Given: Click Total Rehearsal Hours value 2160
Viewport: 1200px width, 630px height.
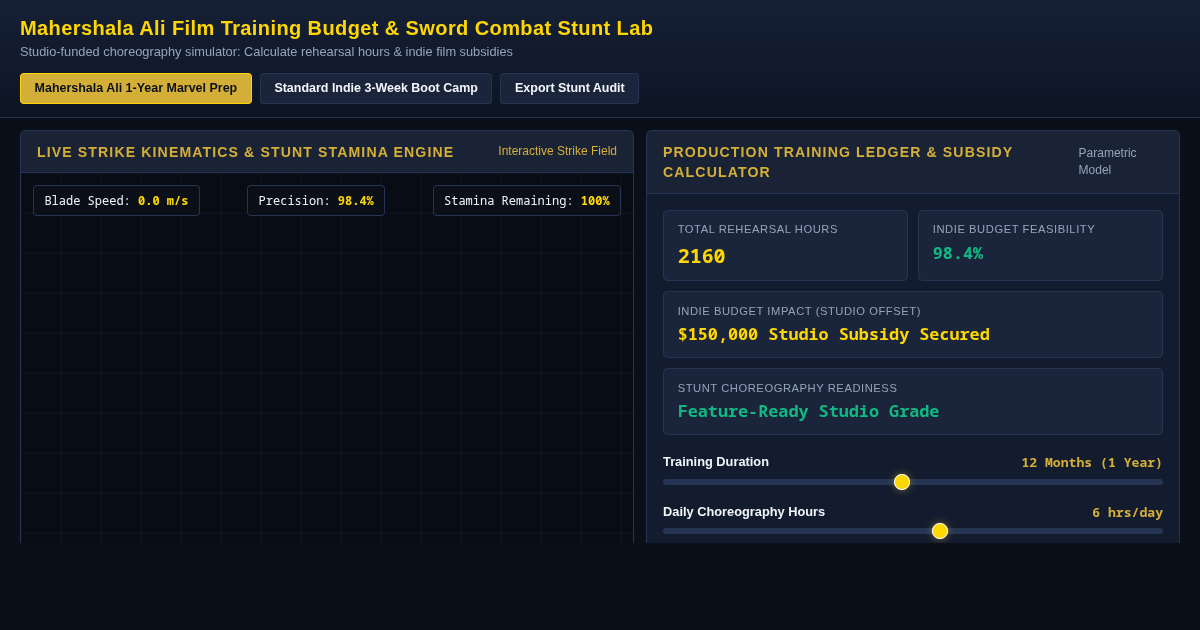Looking at the screenshot, I should [702, 256].
